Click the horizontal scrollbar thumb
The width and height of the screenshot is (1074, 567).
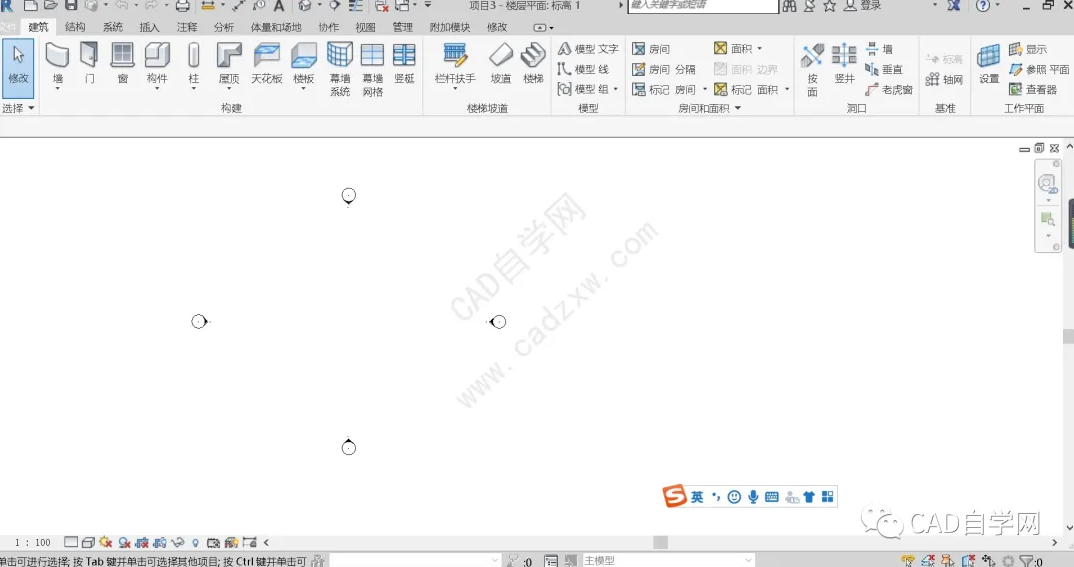coord(660,542)
